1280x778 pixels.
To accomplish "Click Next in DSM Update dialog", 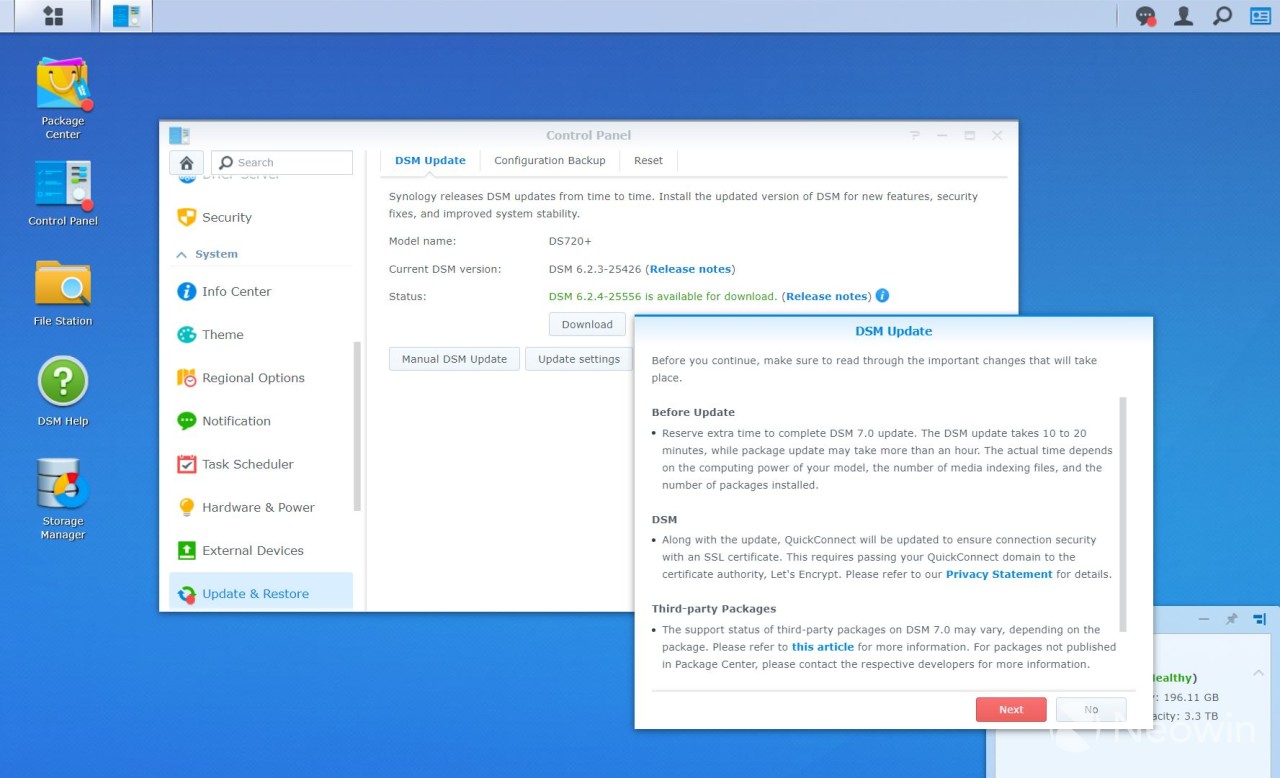I will coord(1011,709).
